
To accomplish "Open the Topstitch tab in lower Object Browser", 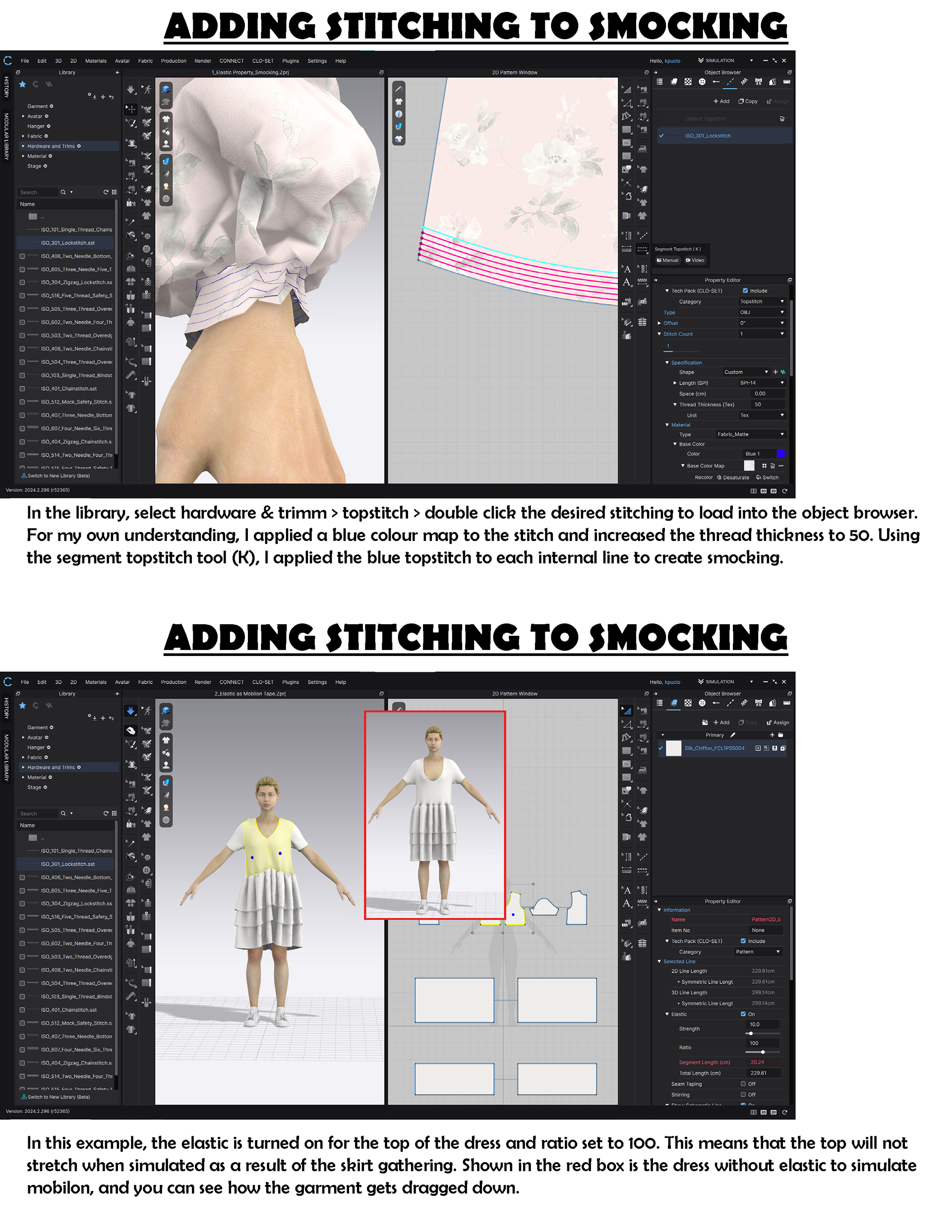I will [730, 703].
